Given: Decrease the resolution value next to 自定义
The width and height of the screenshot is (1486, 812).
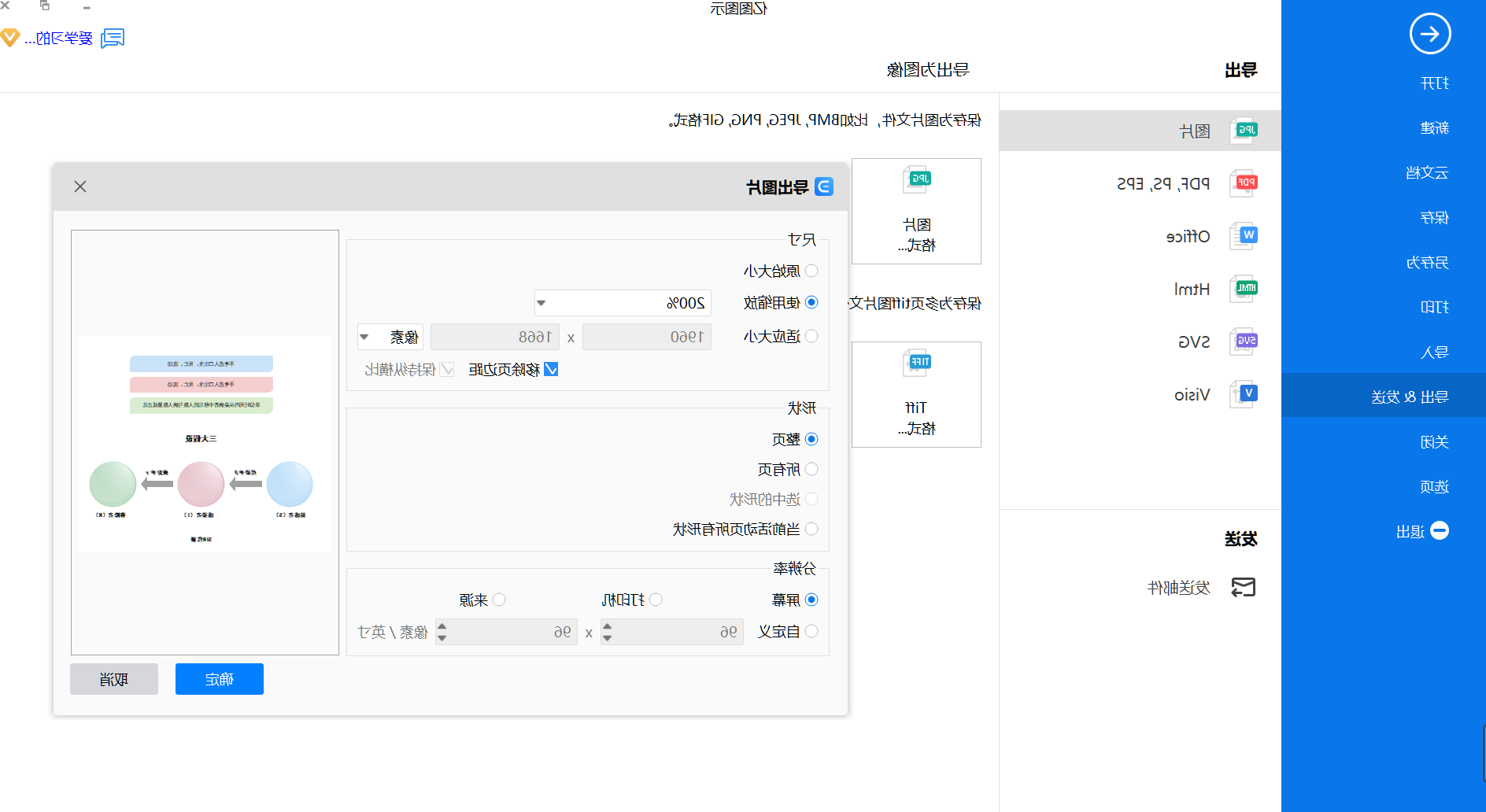Looking at the screenshot, I should pyautogui.click(x=607, y=637).
